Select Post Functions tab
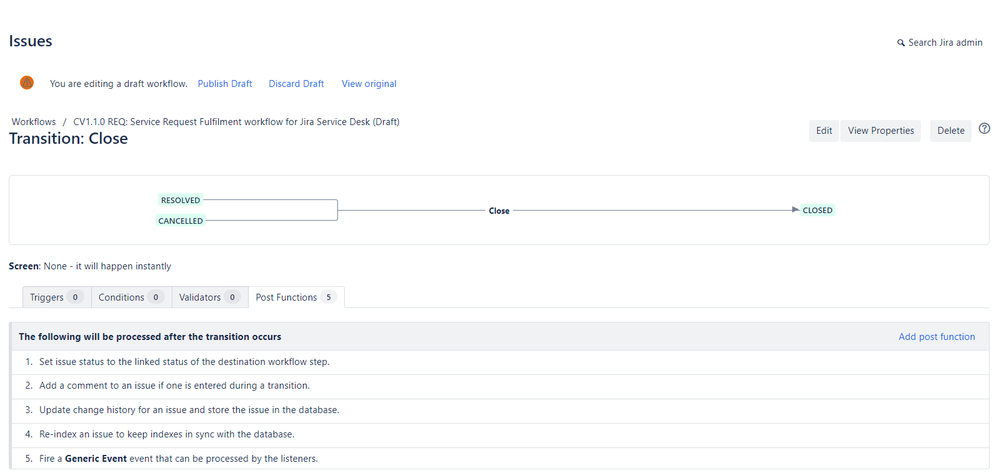 [x=296, y=297]
